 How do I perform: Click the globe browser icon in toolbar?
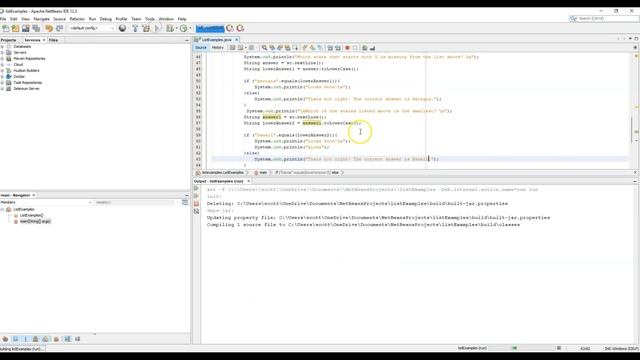(x=122, y=28)
